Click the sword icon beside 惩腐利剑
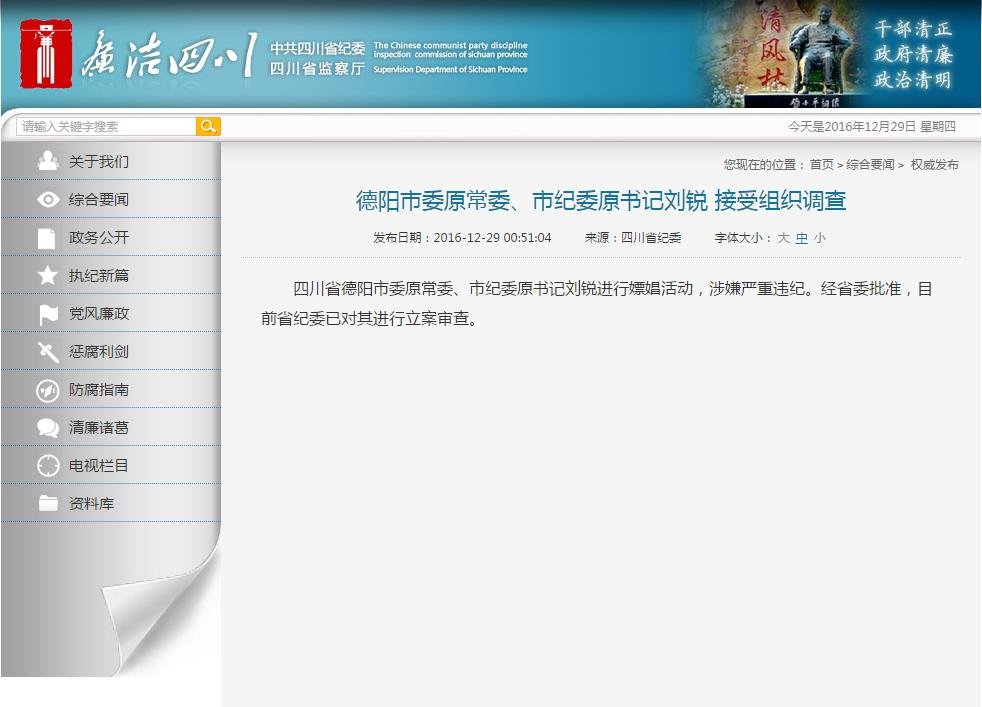The image size is (982, 707). [x=47, y=352]
